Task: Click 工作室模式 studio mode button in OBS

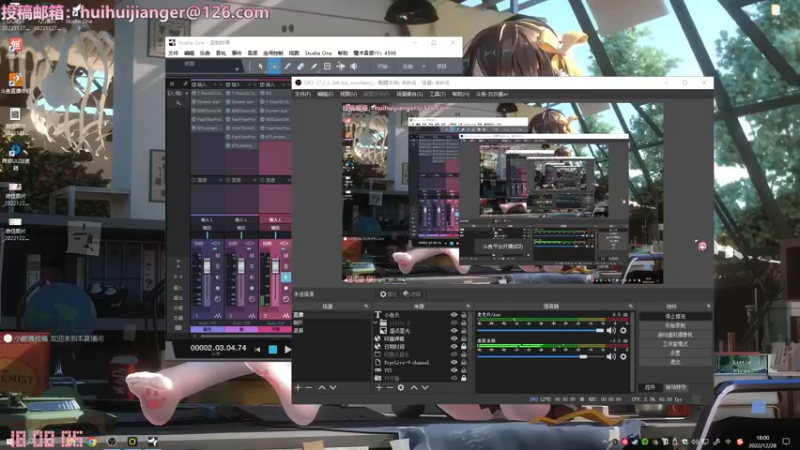Action: click(x=676, y=344)
